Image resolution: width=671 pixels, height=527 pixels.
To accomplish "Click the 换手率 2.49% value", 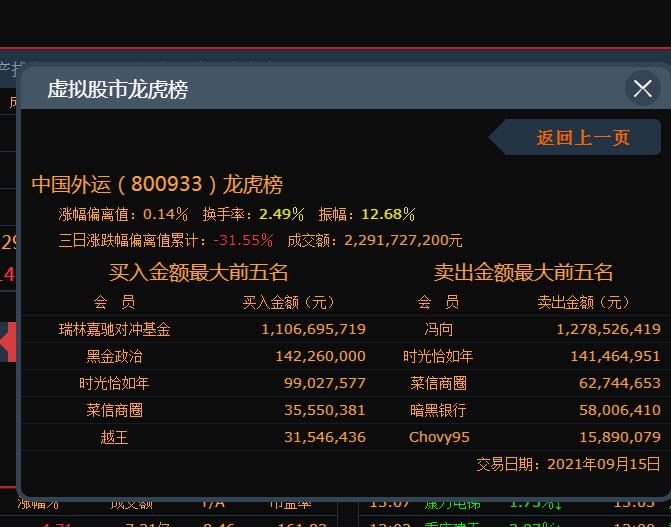I will point(281,214).
